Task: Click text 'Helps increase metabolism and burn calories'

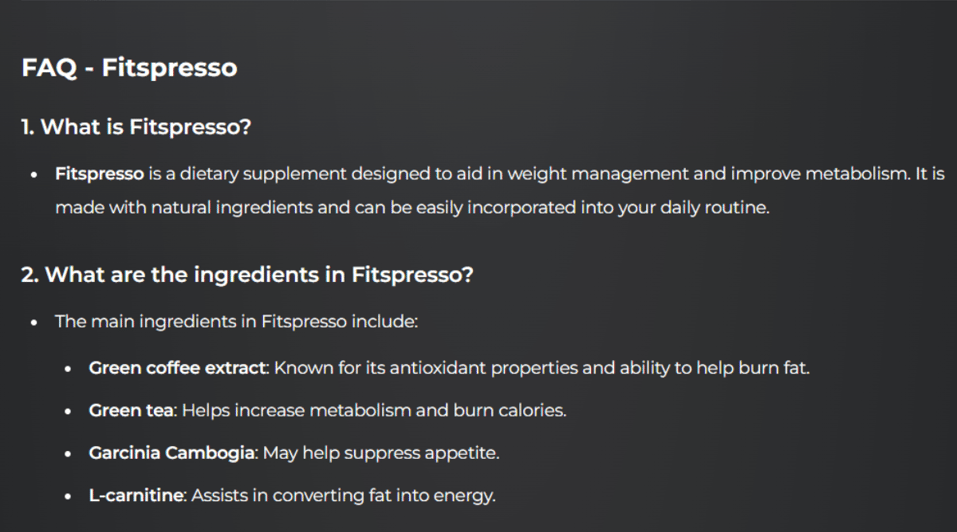Action: [x=374, y=410]
